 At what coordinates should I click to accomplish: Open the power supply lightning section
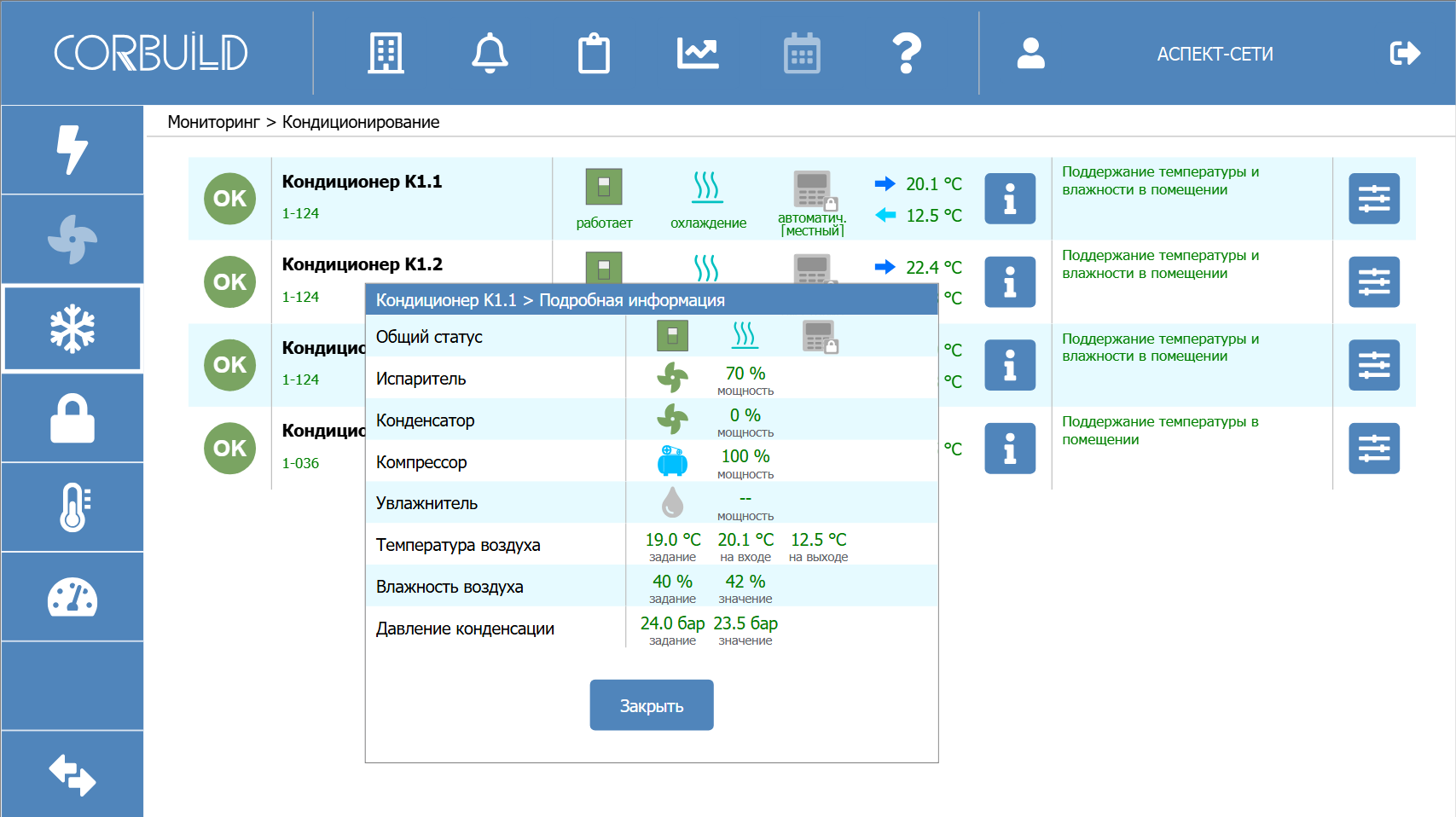(x=73, y=150)
